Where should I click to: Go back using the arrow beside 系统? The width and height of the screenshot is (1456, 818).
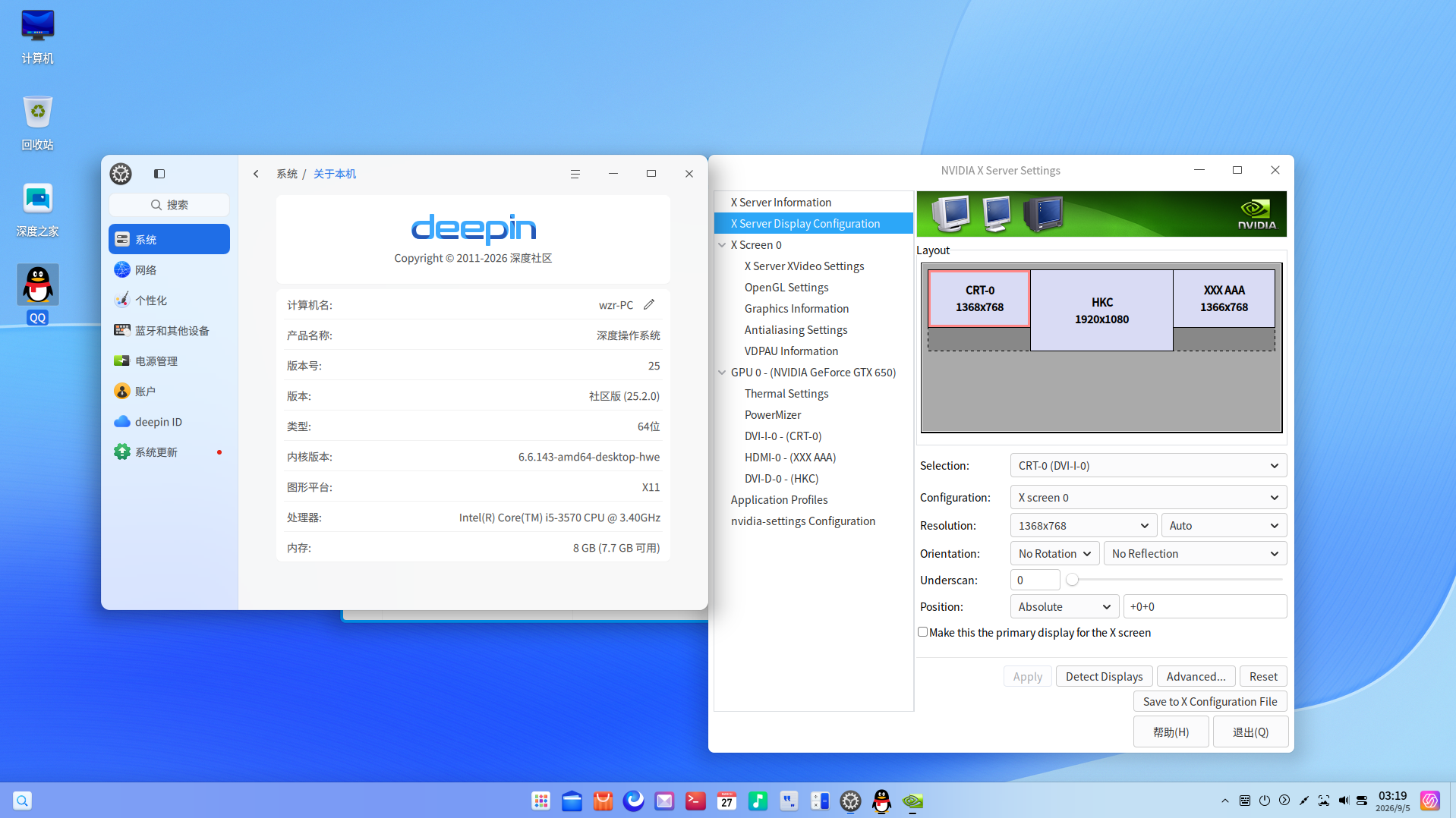pos(257,174)
